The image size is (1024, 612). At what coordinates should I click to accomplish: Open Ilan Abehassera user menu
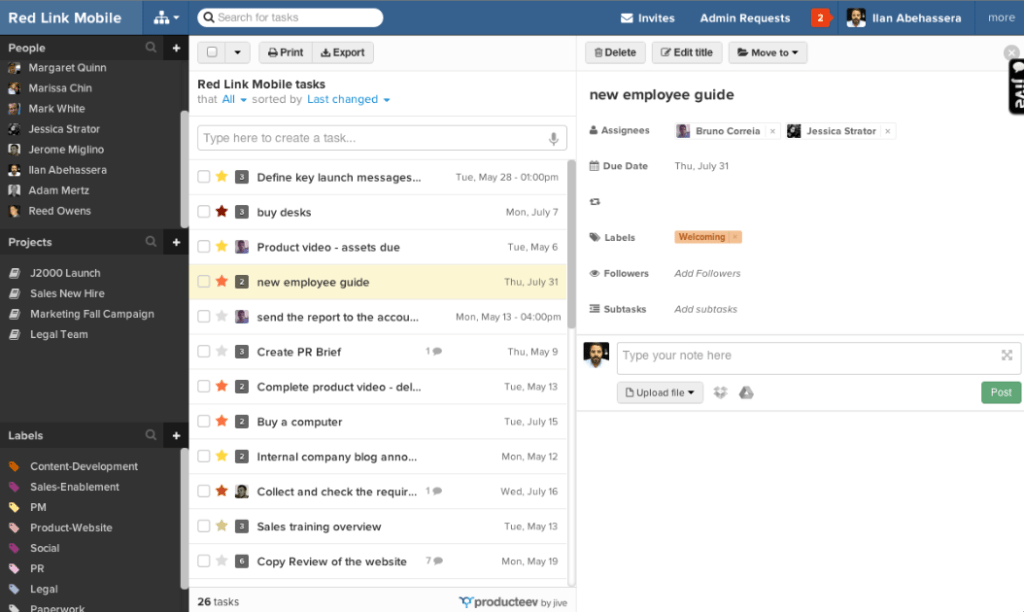pos(904,18)
